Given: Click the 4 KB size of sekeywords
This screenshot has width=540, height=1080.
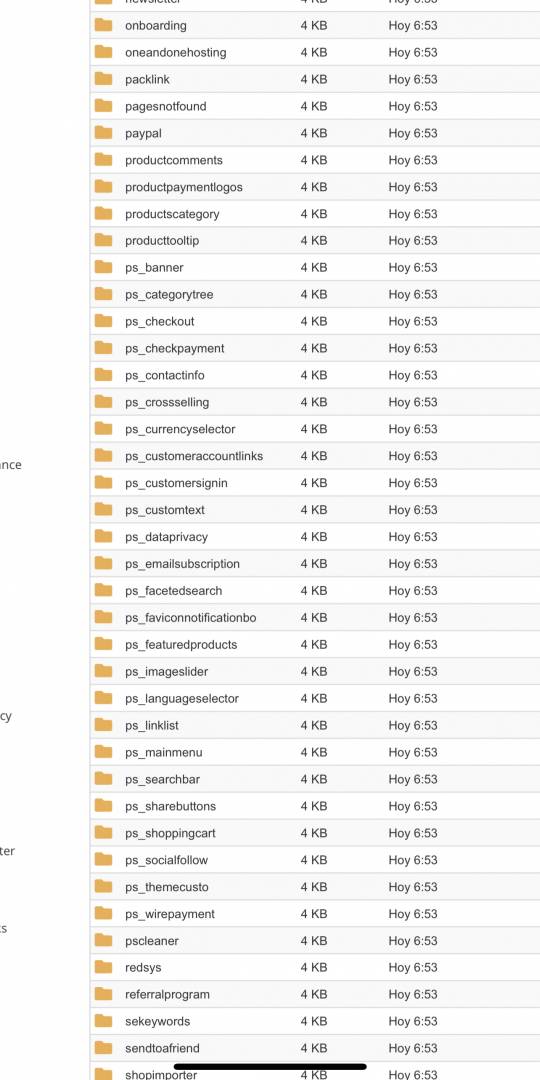Looking at the screenshot, I should tap(313, 1021).
